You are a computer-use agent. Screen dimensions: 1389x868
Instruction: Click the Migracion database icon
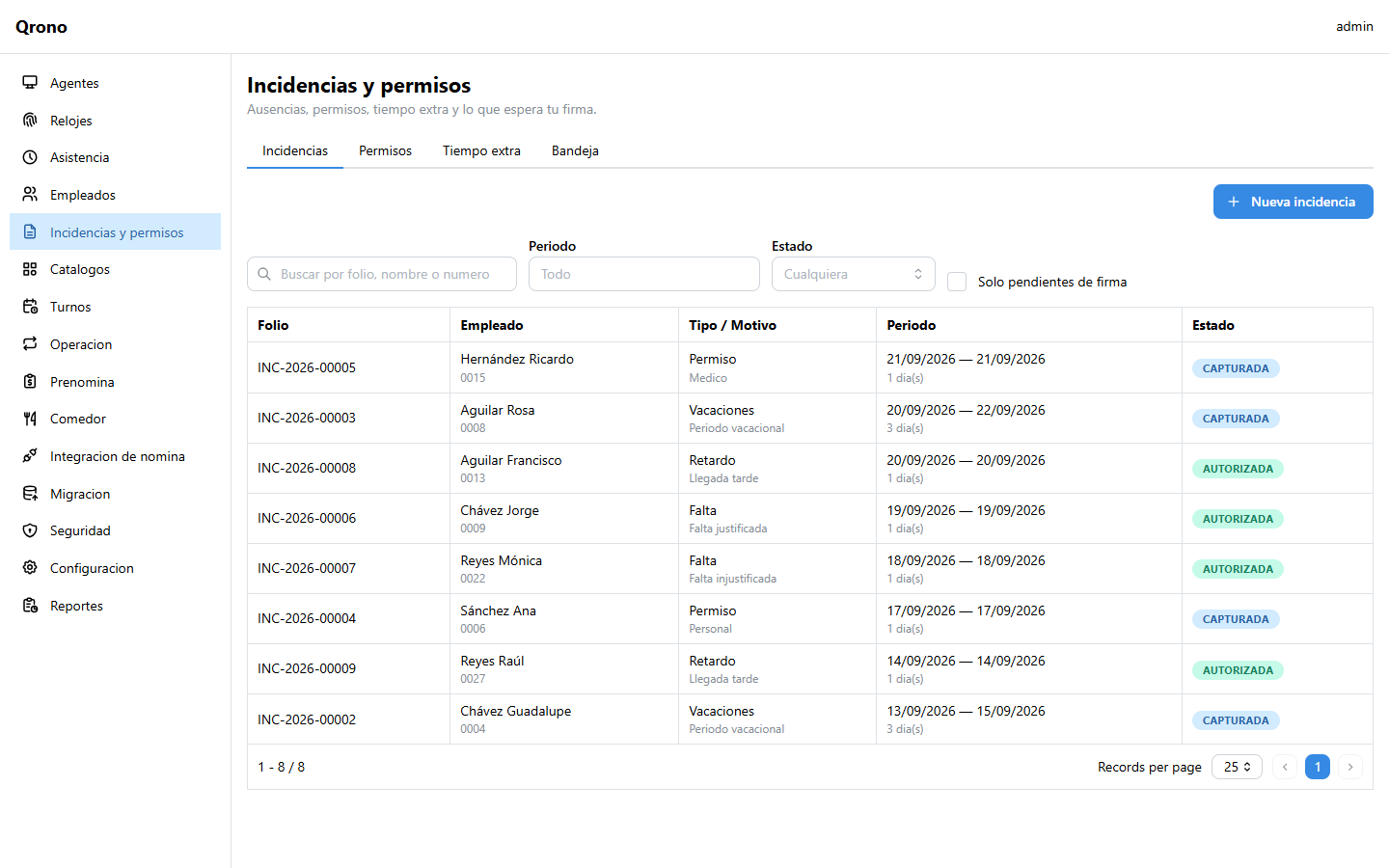tap(30, 494)
